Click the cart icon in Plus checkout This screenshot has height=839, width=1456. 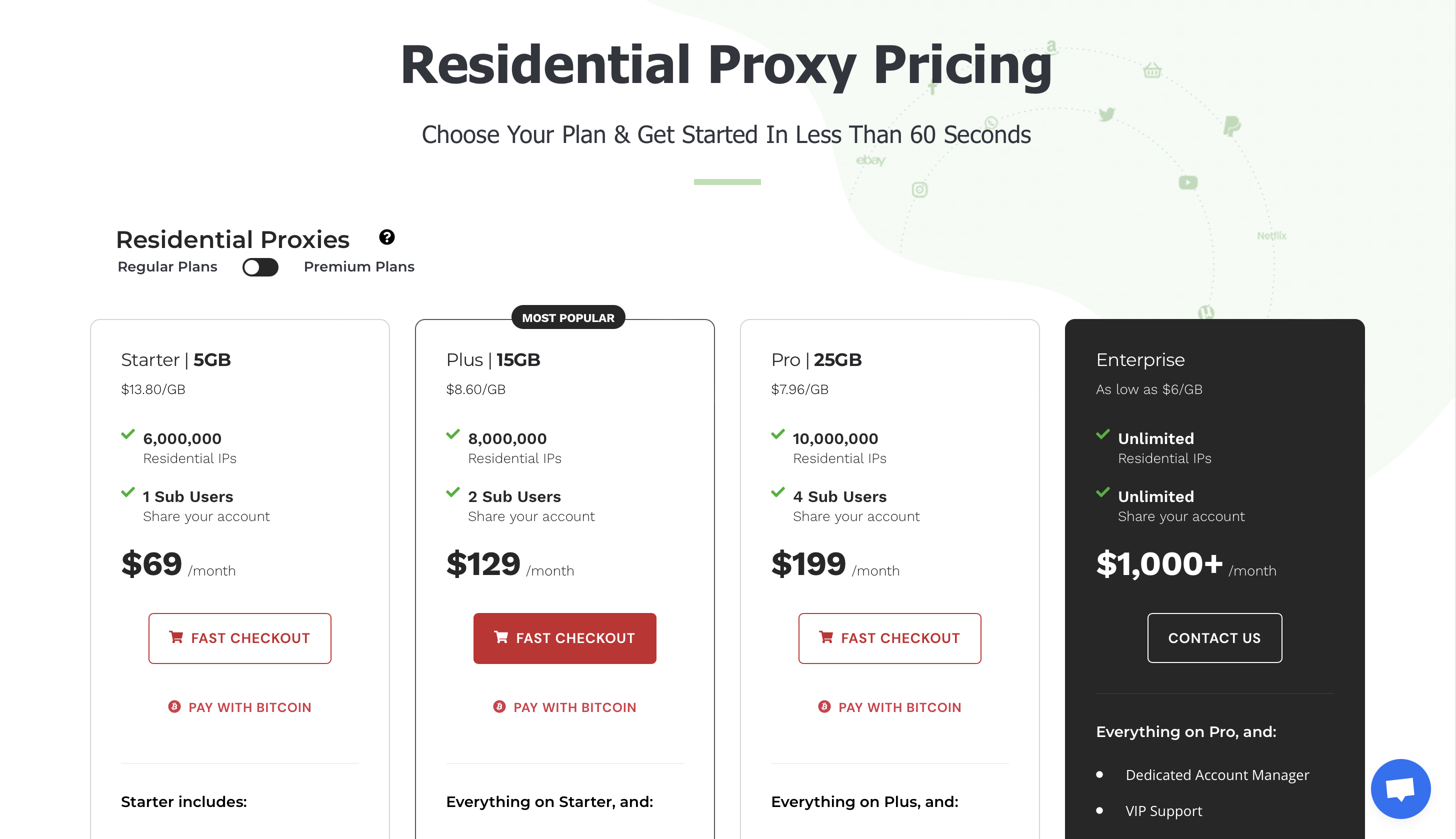coord(500,637)
